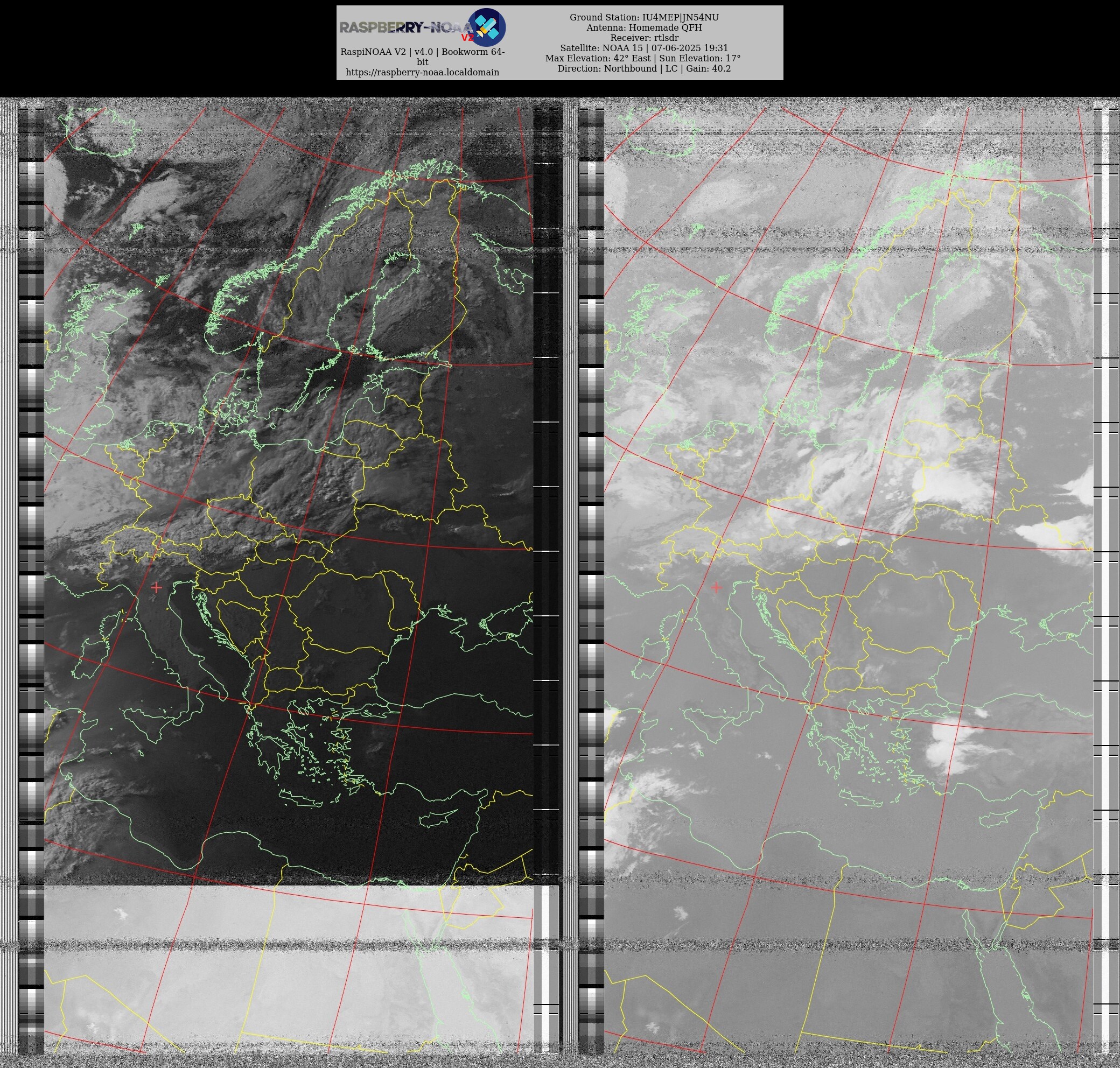Click the Raspberry-NOAA satellite logo icon

point(487,27)
